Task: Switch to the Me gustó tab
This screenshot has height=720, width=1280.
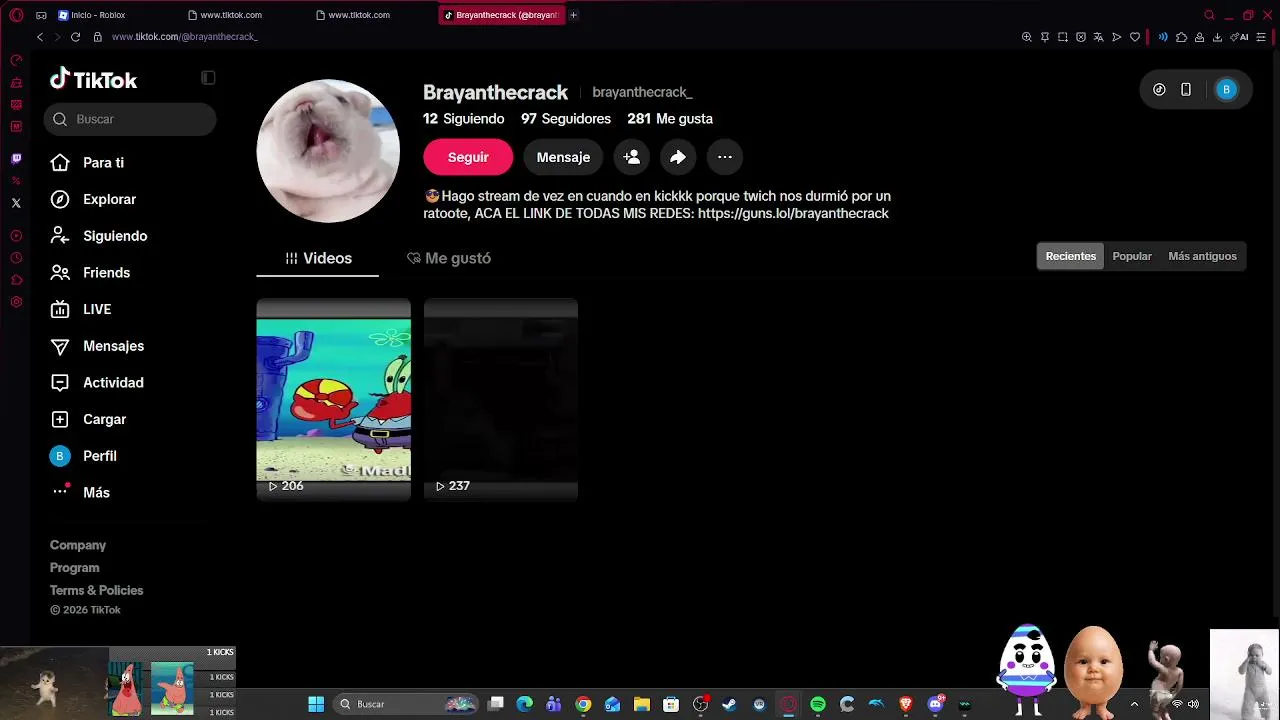Action: (449, 258)
